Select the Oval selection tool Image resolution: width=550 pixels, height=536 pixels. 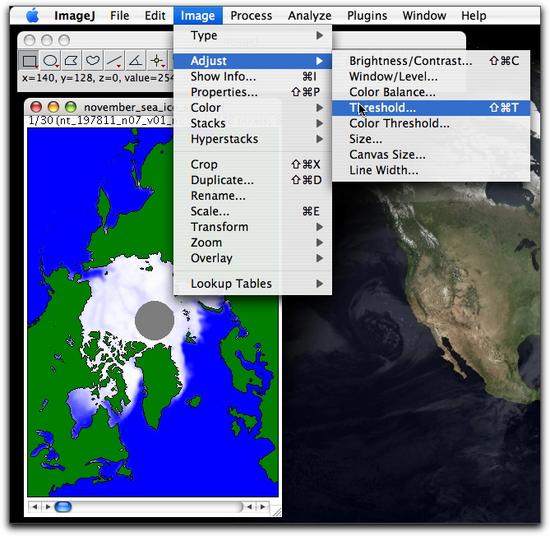(51, 61)
